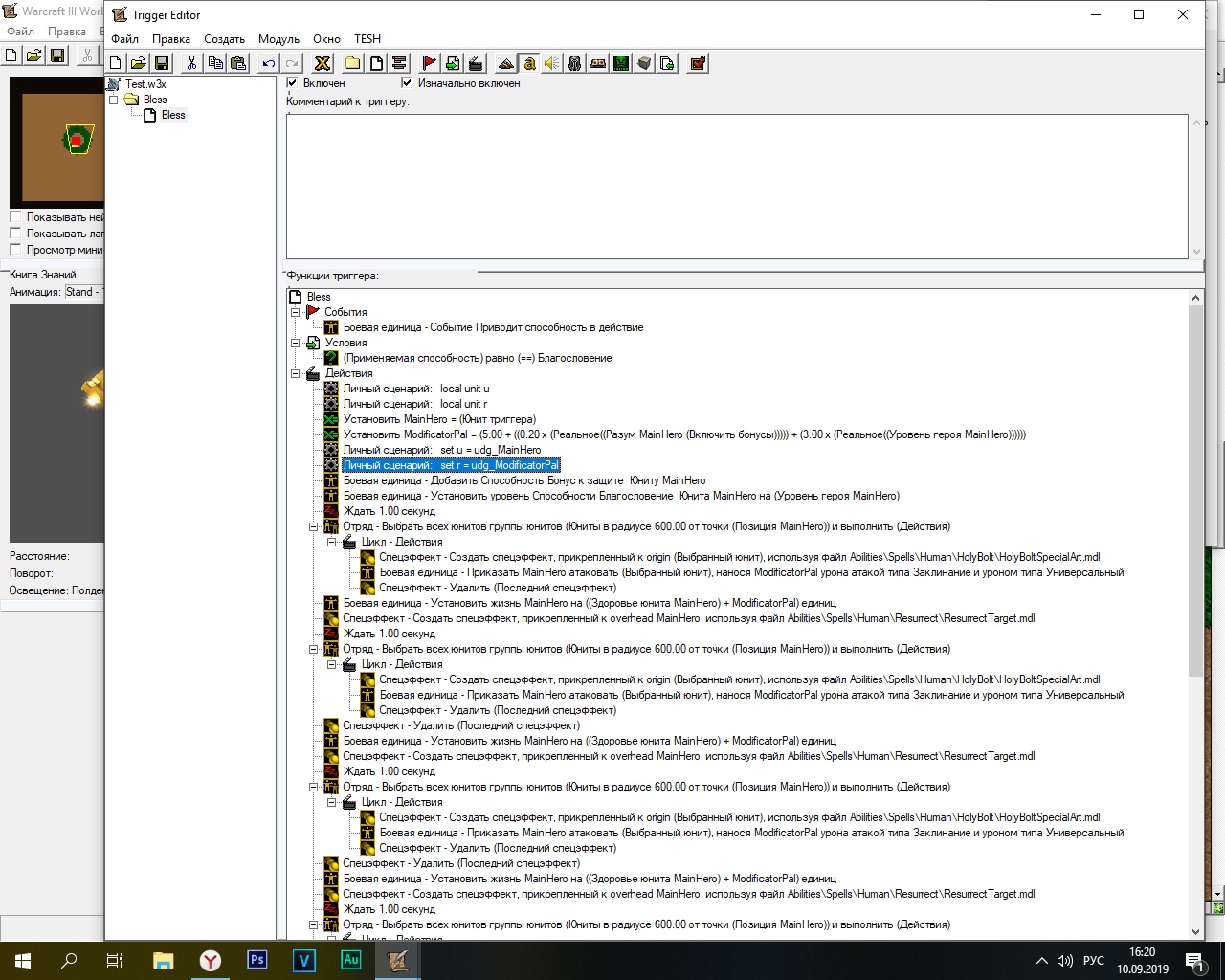Open a map file from Trigger Editor toolbar
The image size is (1225, 980).
(x=139, y=63)
